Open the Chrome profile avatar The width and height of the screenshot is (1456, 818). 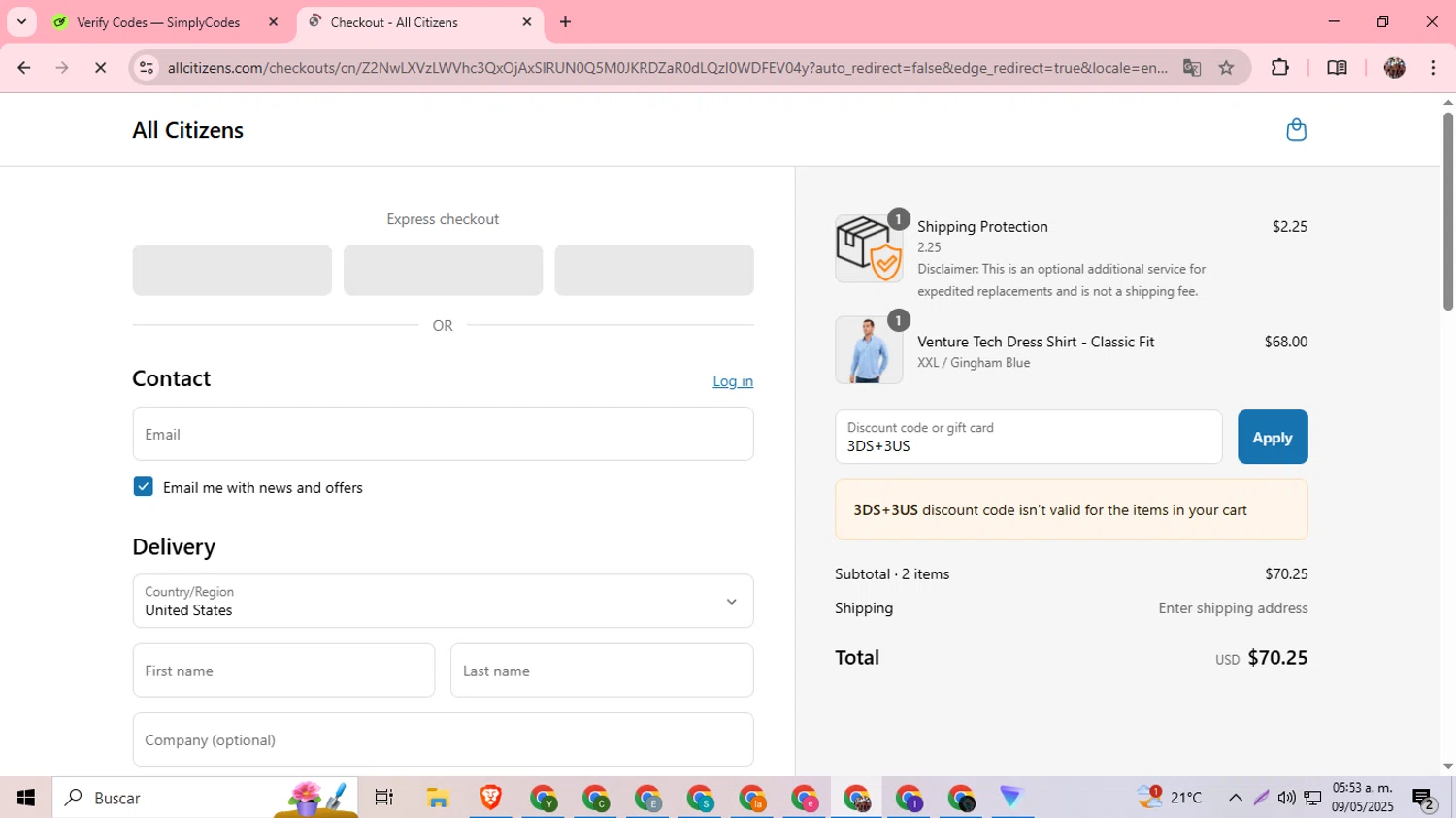(1395, 68)
